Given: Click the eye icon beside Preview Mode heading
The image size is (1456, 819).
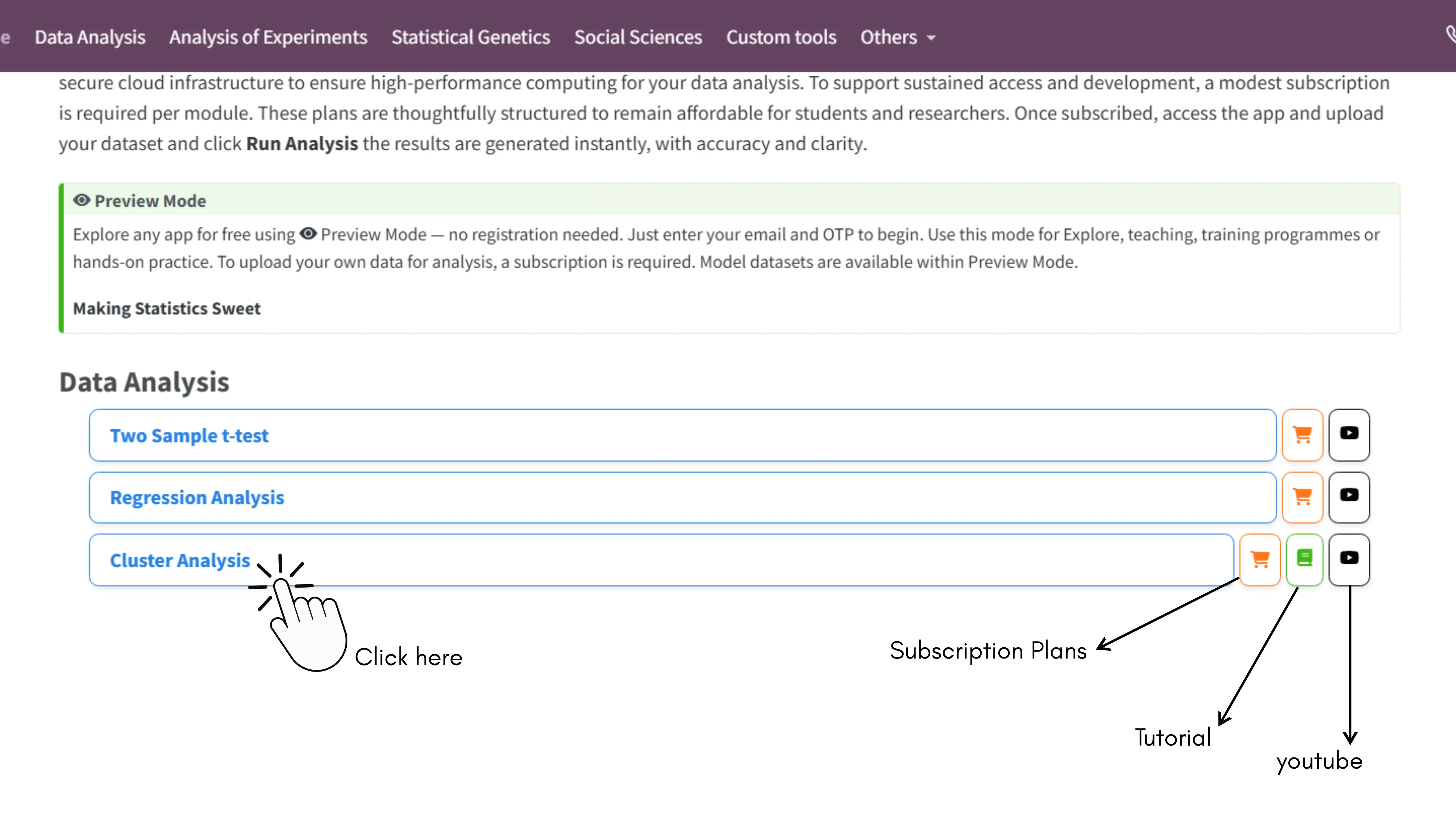Looking at the screenshot, I should [x=81, y=200].
